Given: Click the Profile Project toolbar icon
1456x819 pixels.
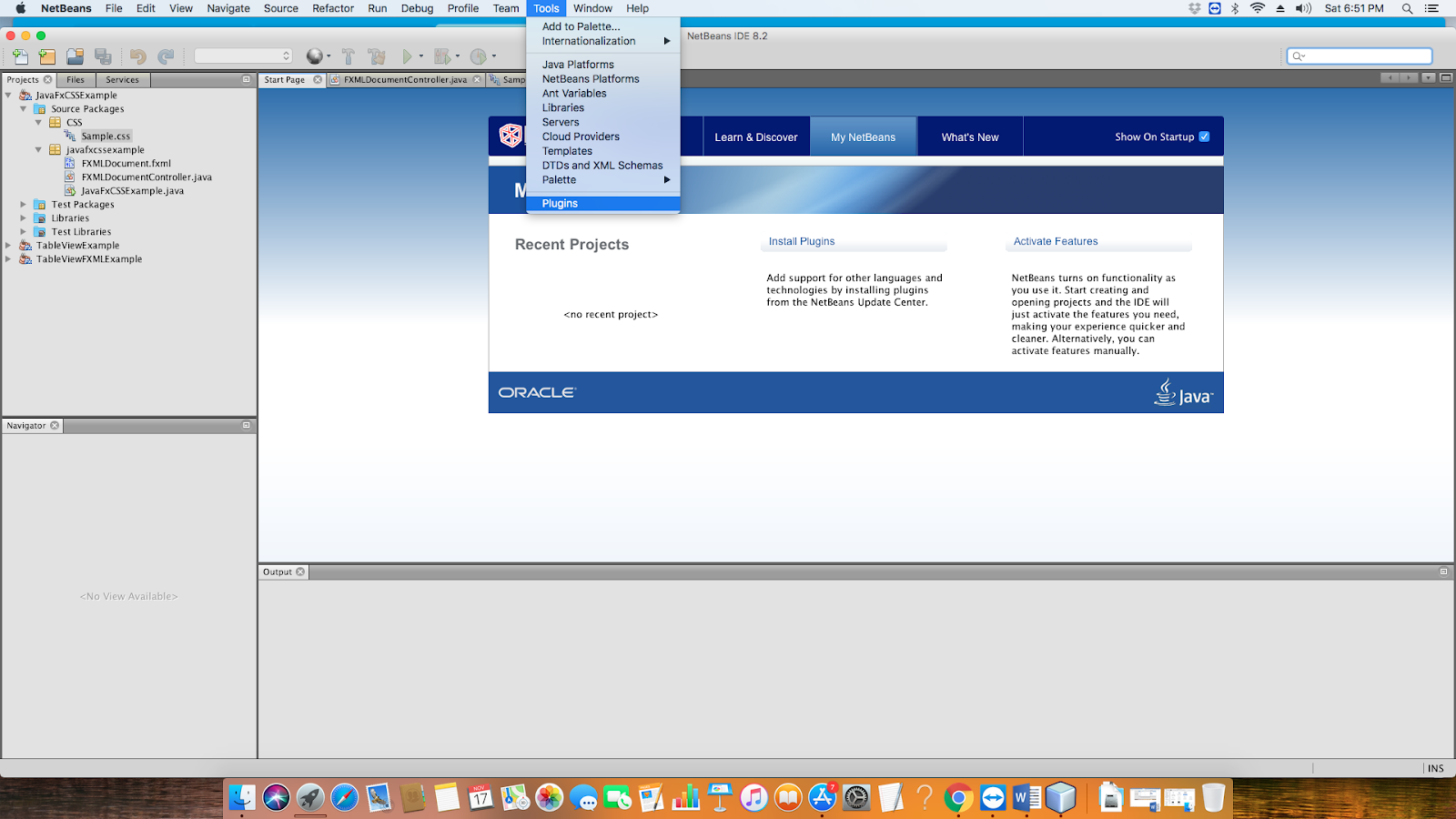Looking at the screenshot, I should pyautogui.click(x=479, y=56).
